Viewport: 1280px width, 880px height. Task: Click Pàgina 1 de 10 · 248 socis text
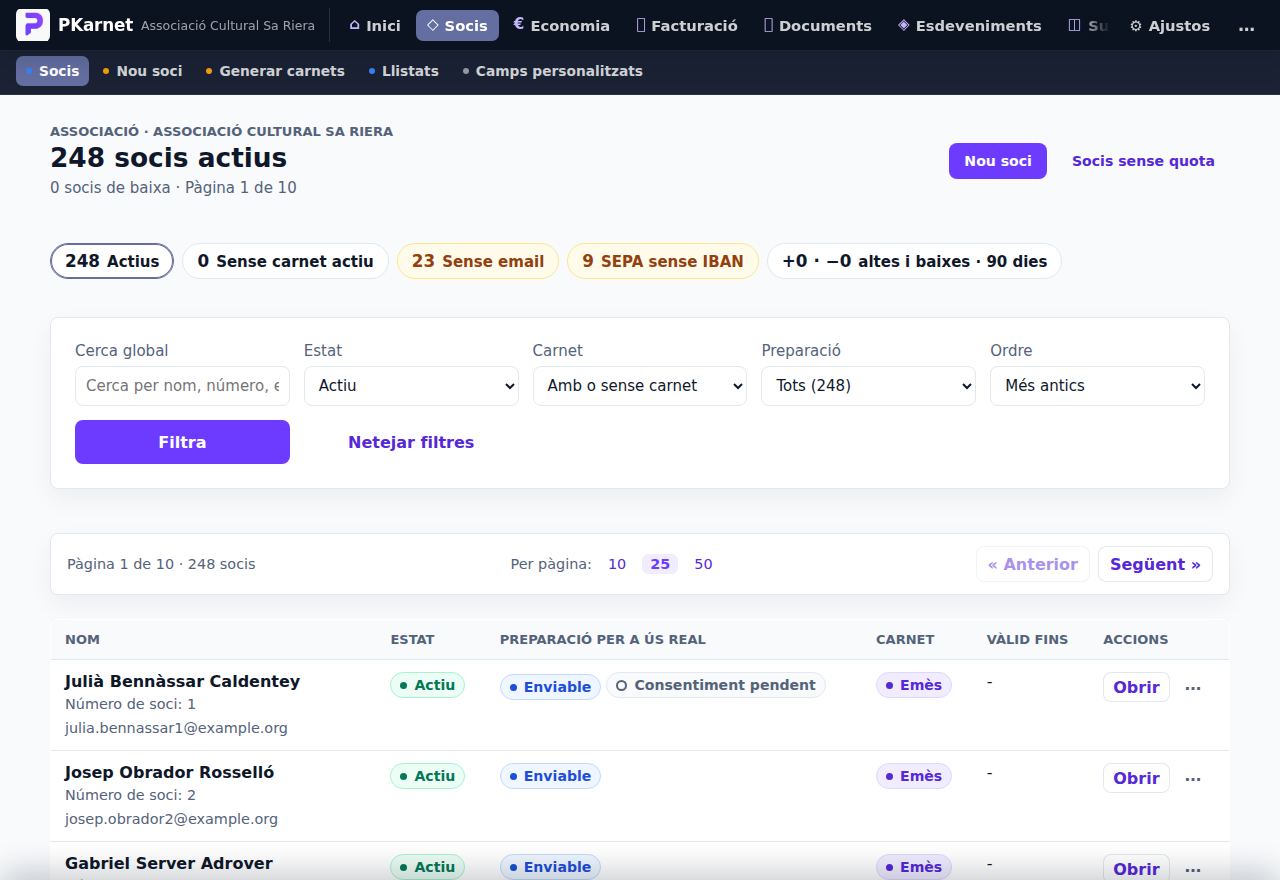[161, 564]
